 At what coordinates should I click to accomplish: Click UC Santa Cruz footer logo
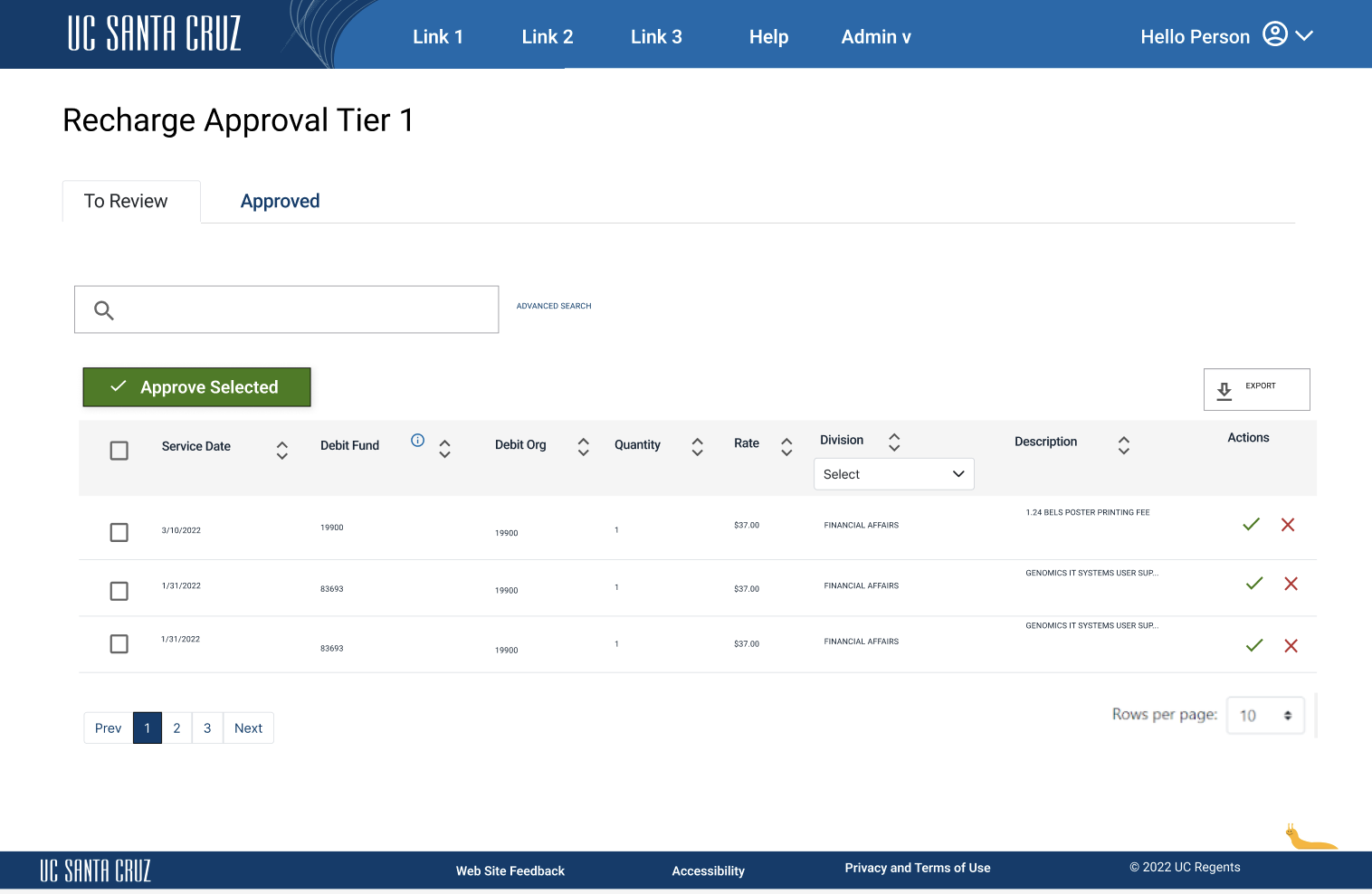tap(95, 870)
